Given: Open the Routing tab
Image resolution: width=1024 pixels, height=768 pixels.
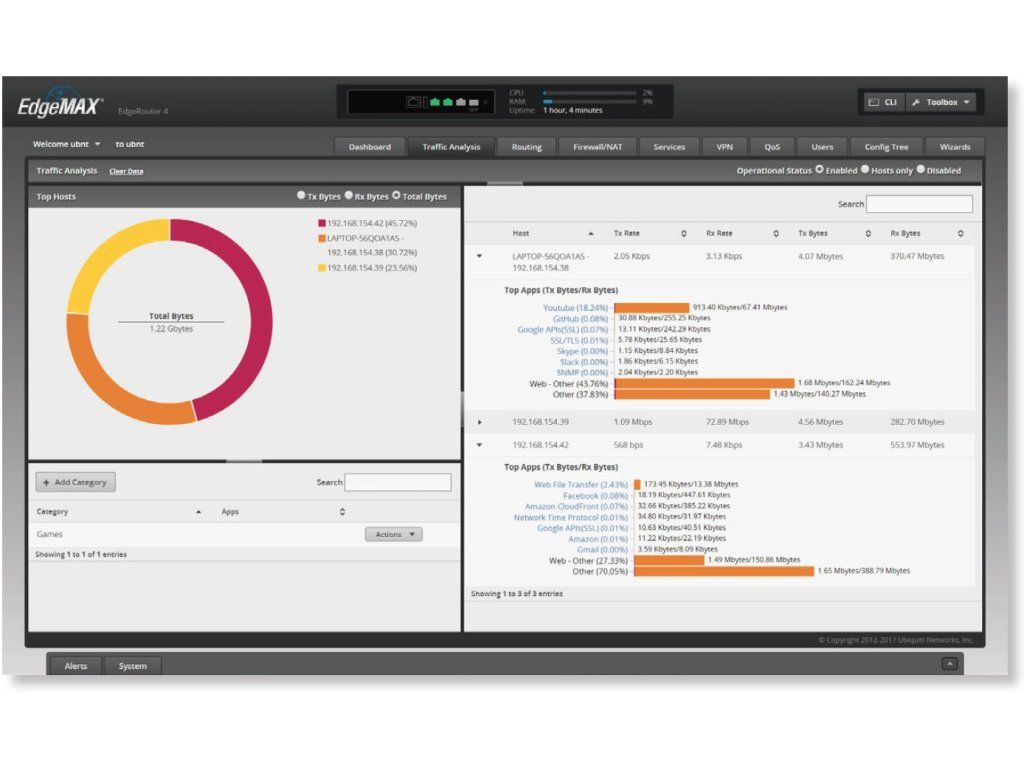Looking at the screenshot, I should [526, 147].
